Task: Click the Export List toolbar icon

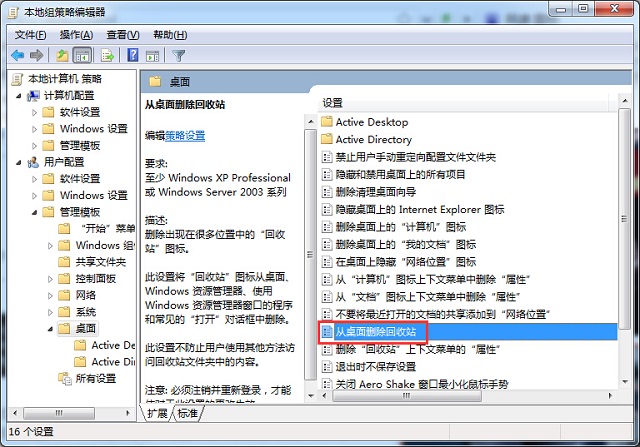Action: (108, 56)
